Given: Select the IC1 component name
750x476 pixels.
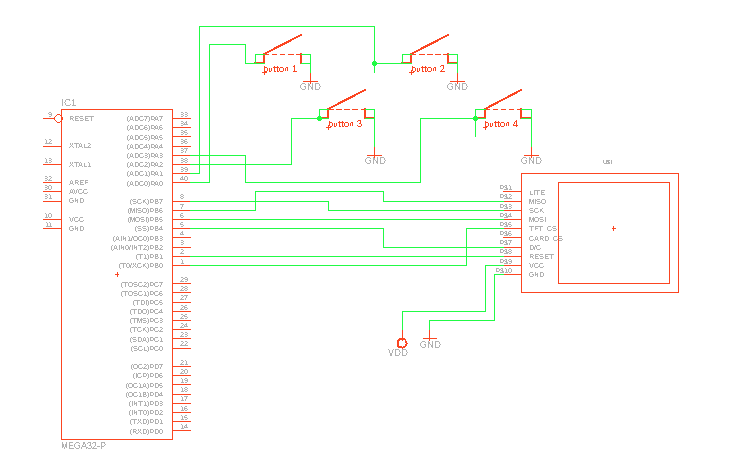Looking at the screenshot, I should (x=68, y=103).
